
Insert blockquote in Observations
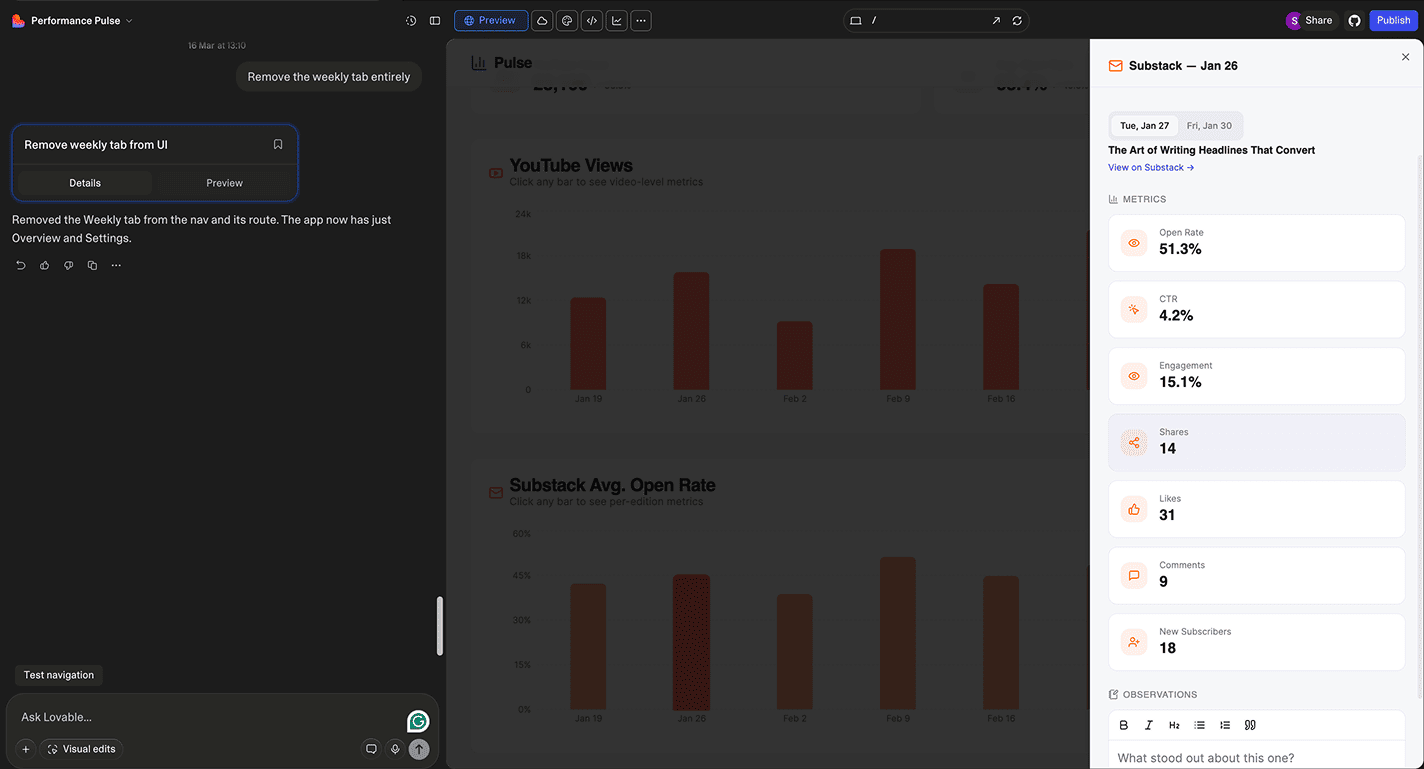click(x=1250, y=725)
